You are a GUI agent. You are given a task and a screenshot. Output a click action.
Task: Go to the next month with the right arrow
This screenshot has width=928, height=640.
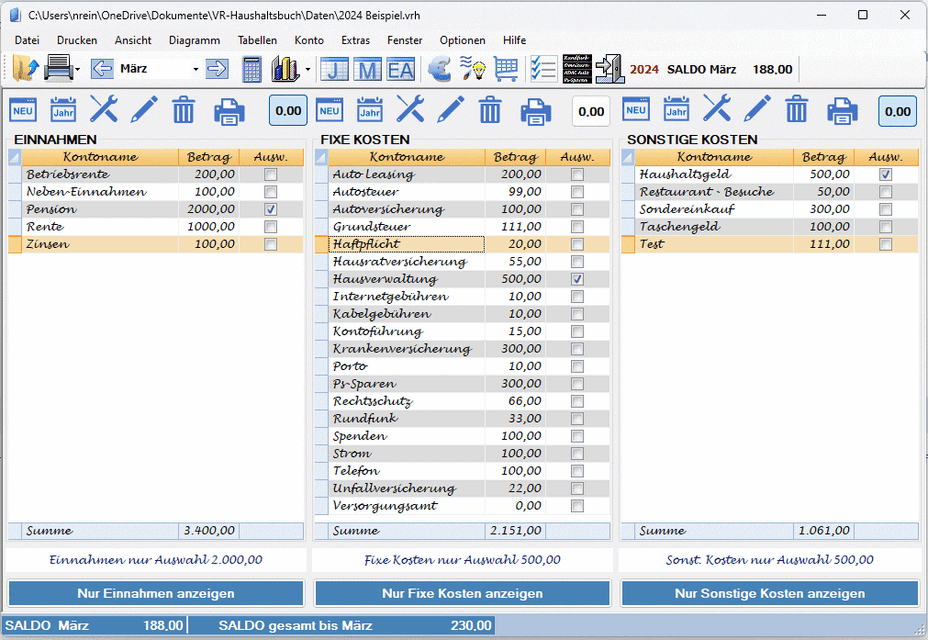[217, 69]
